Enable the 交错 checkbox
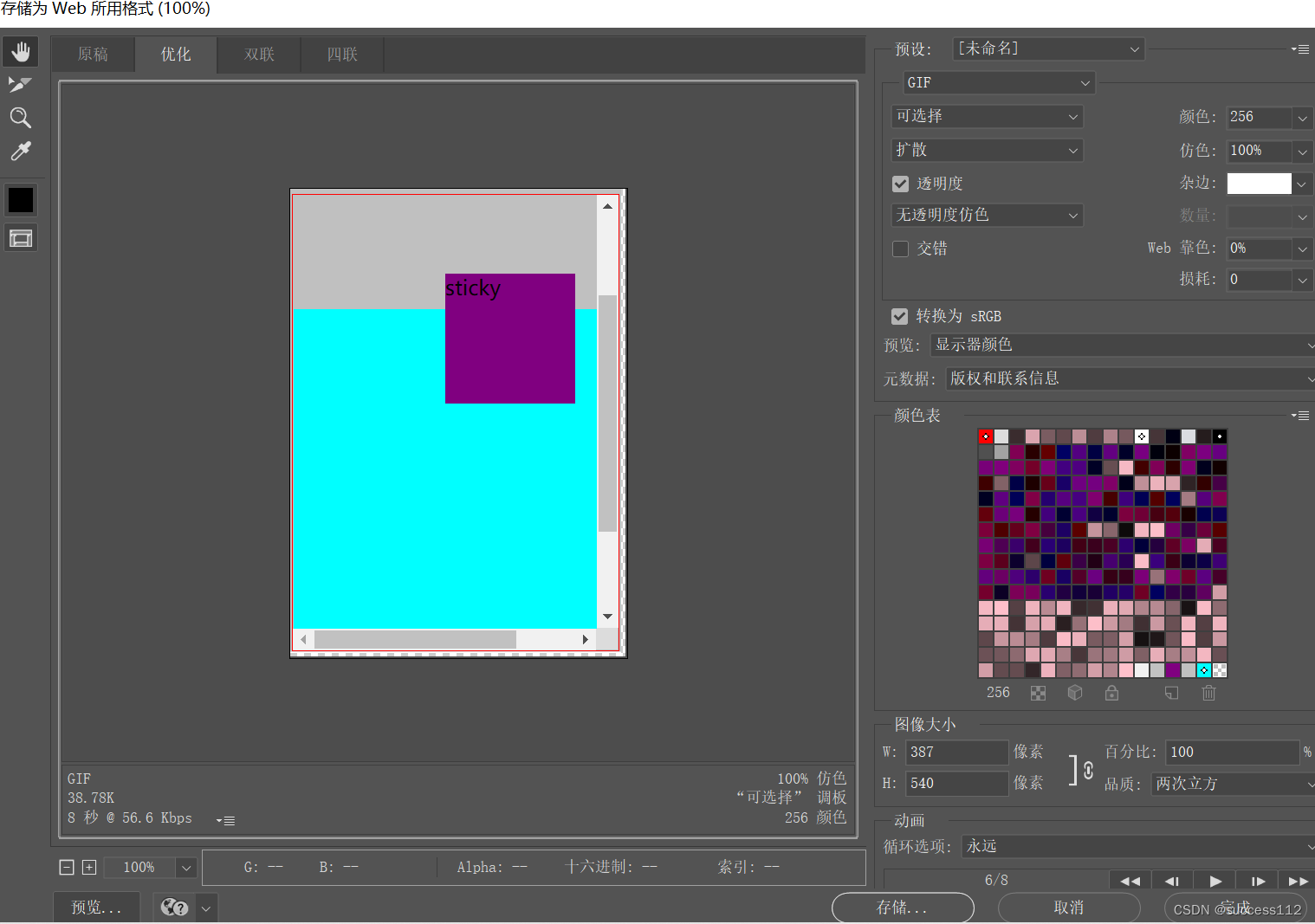This screenshot has height=924, width=1315. click(x=900, y=249)
